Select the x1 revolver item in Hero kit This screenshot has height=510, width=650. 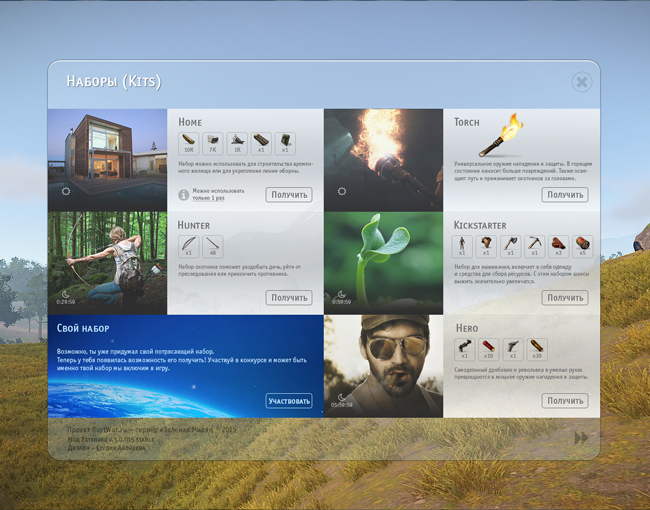tap(513, 349)
